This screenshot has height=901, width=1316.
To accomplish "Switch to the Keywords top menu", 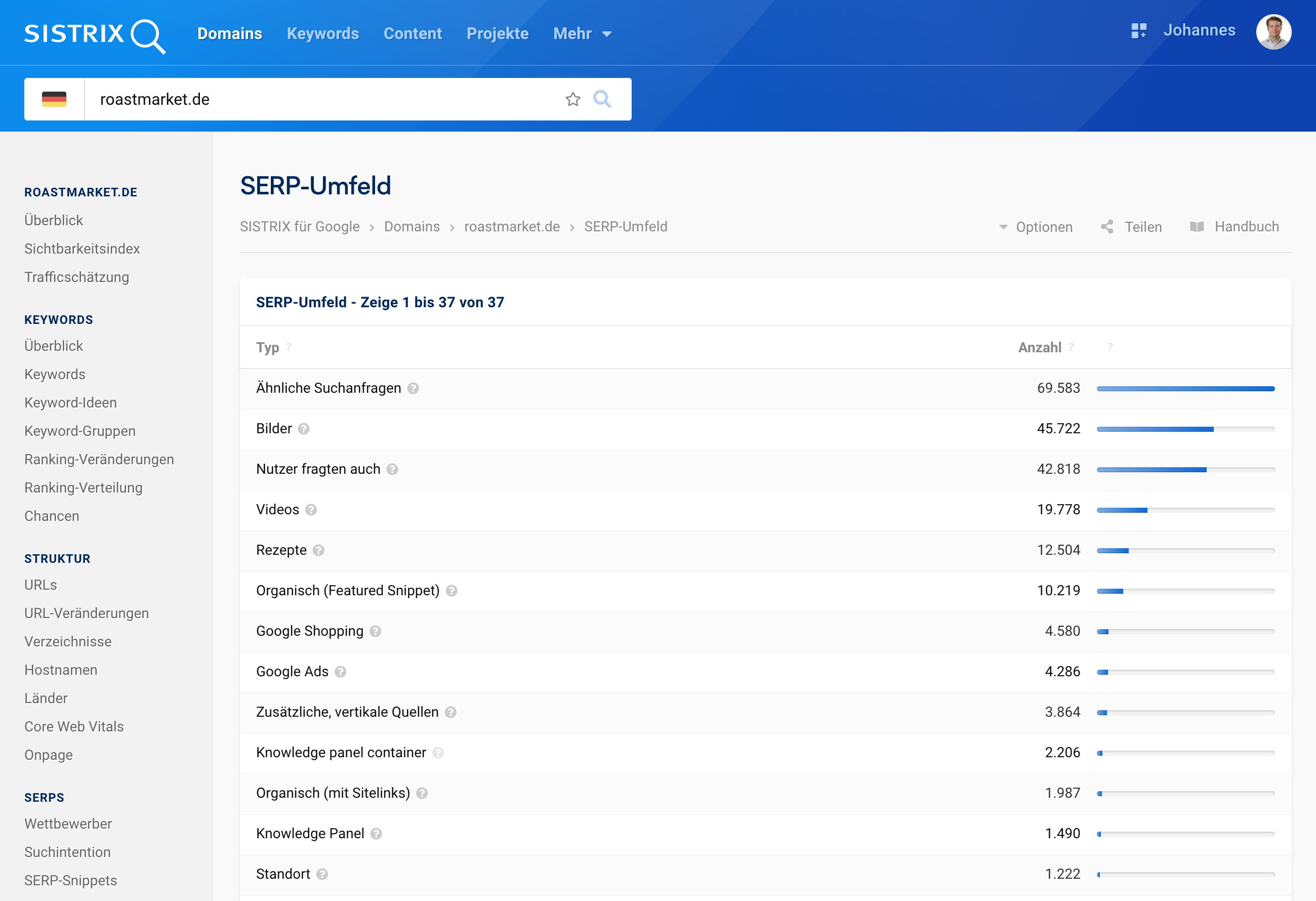I will point(323,34).
